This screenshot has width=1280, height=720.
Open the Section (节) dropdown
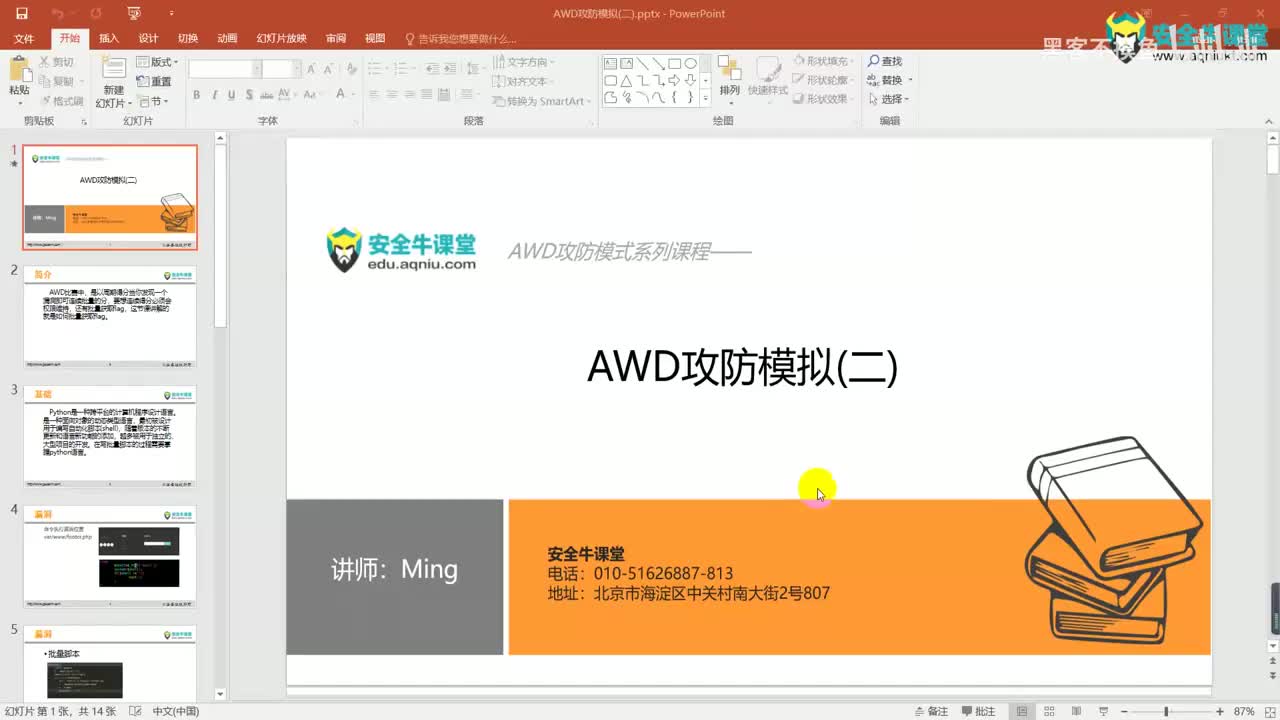(x=153, y=101)
